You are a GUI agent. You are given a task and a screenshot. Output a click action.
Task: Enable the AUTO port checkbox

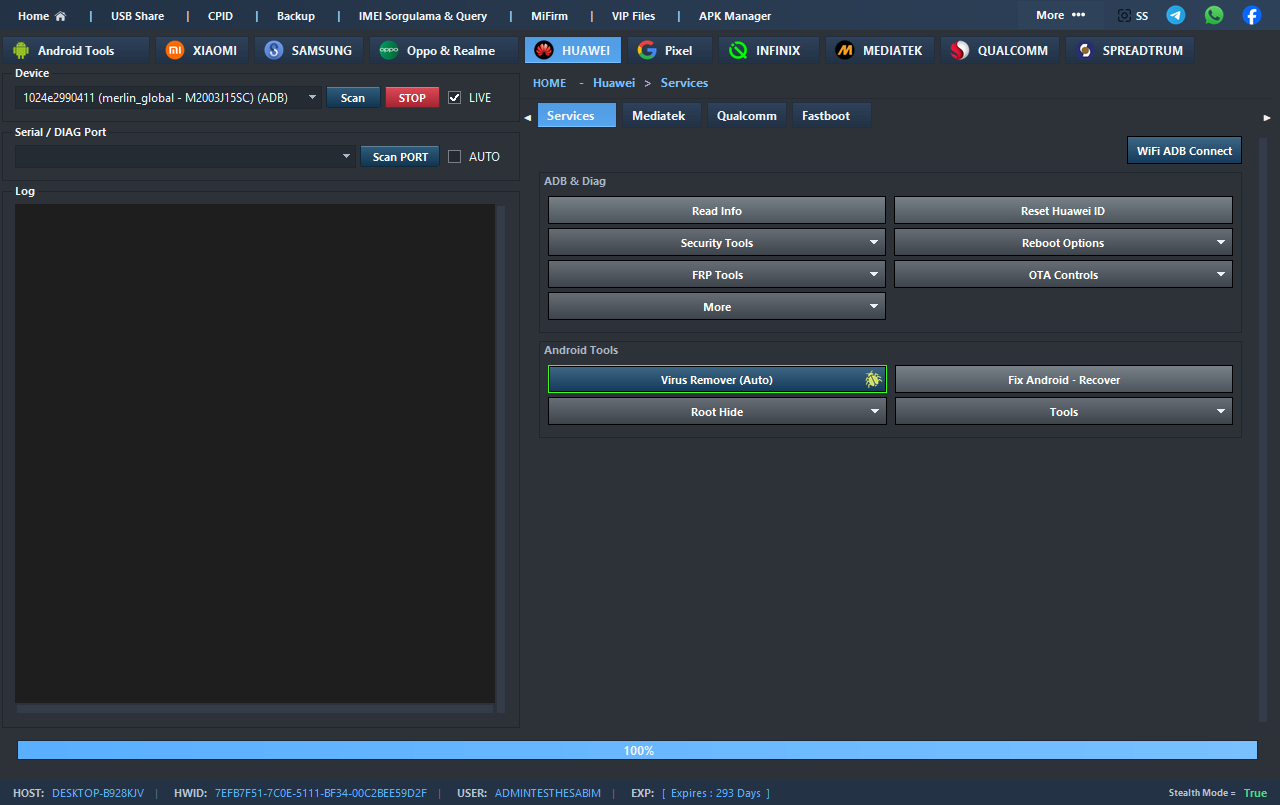tap(455, 157)
